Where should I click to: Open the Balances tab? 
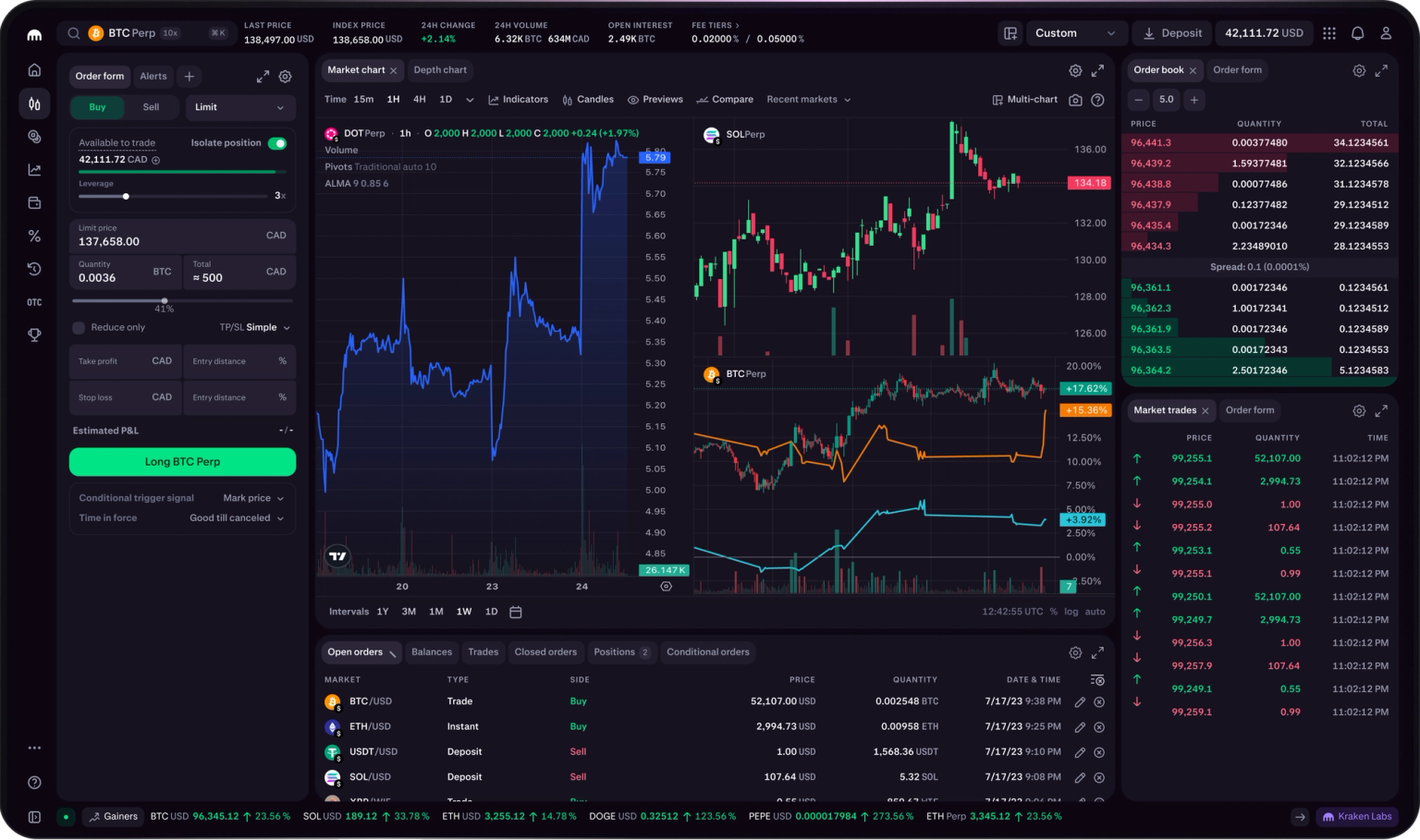click(432, 652)
